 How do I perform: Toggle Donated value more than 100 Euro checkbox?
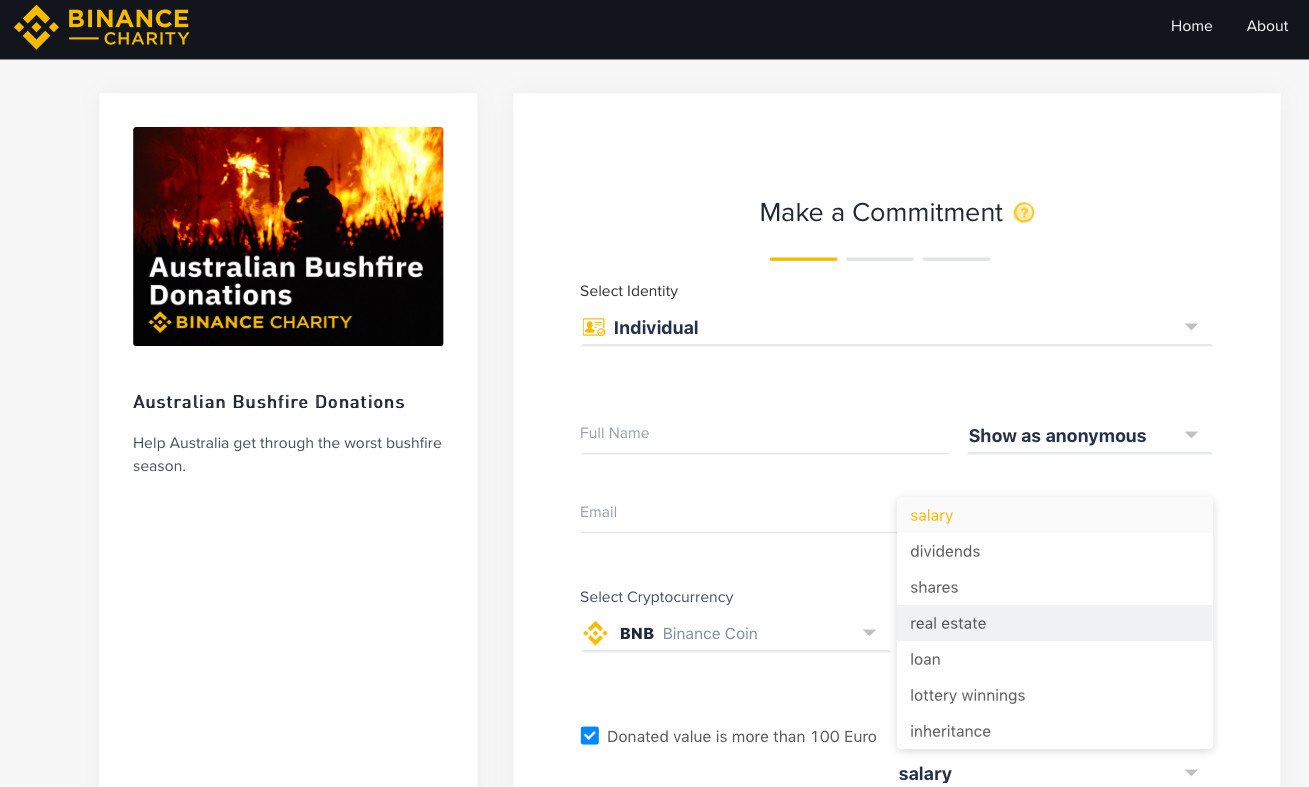point(590,736)
